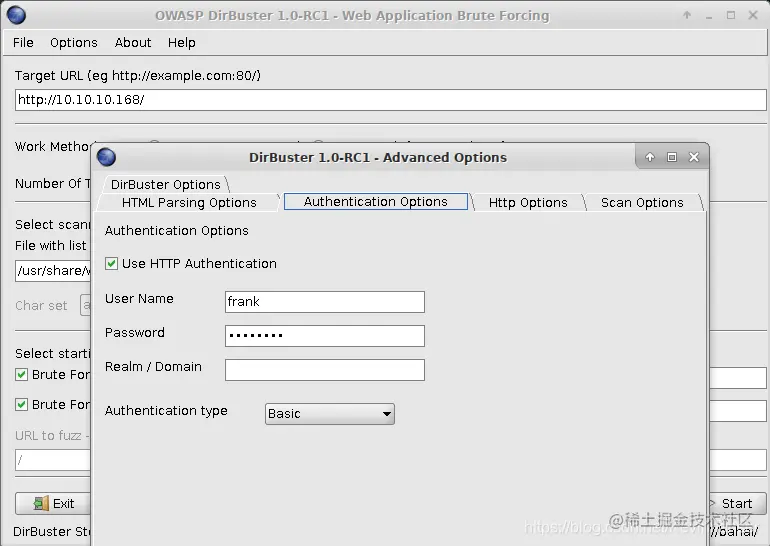
Task: Toggle the first Brute Force checkbox in main window
Action: pos(21,375)
